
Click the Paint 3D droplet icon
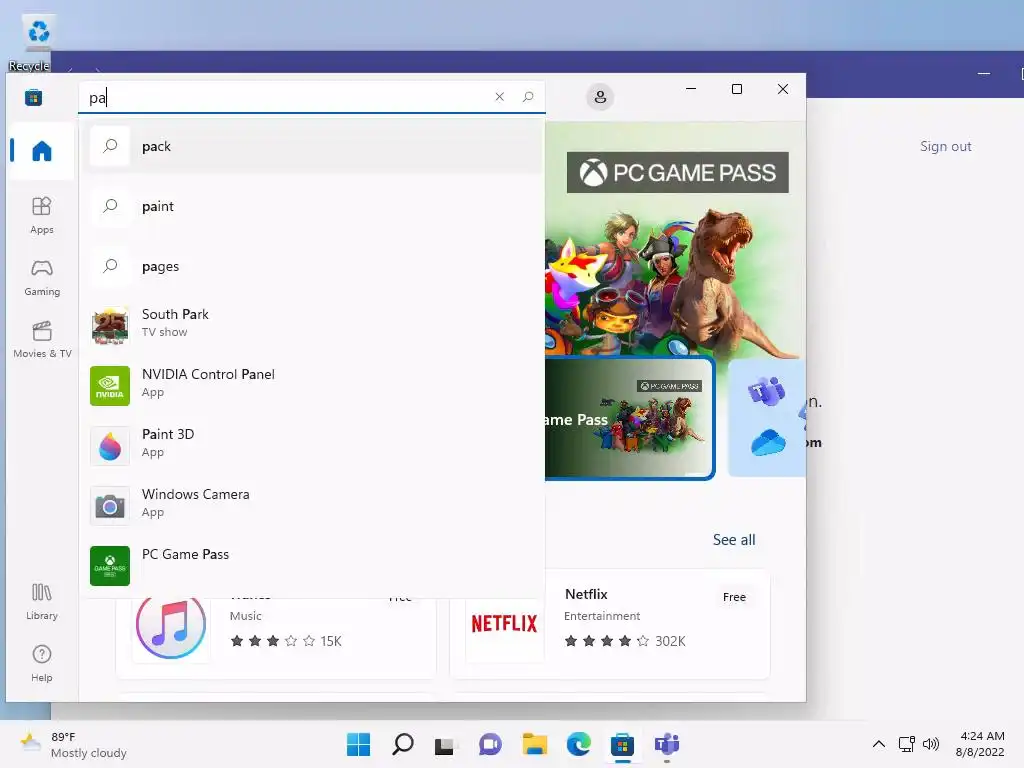(x=110, y=446)
